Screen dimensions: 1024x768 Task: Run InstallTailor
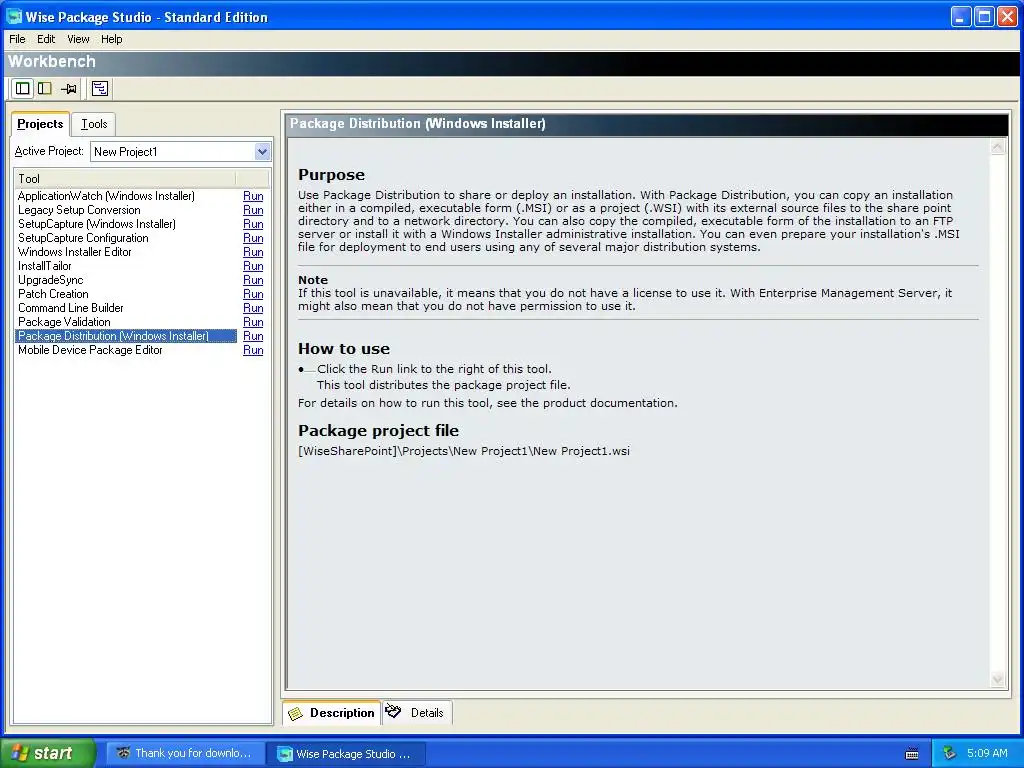253,266
